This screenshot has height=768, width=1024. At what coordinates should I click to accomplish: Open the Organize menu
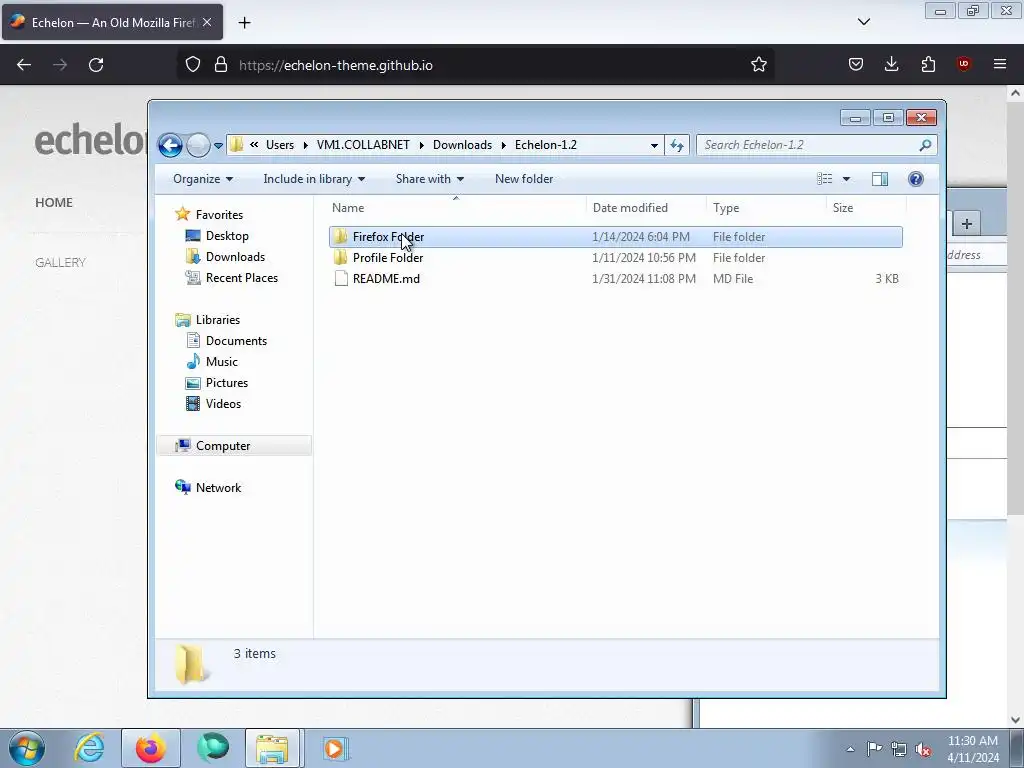pyautogui.click(x=202, y=179)
